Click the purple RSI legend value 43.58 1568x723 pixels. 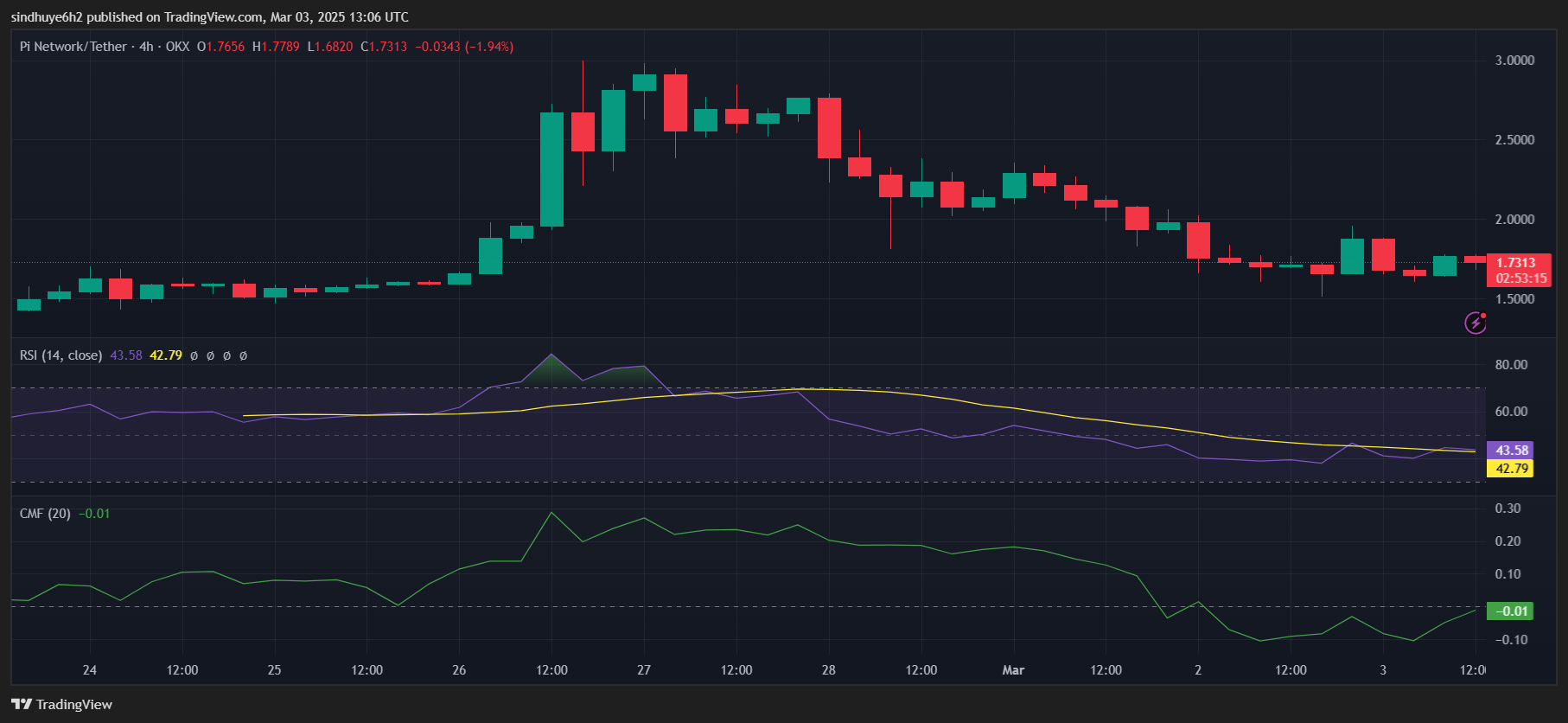126,355
